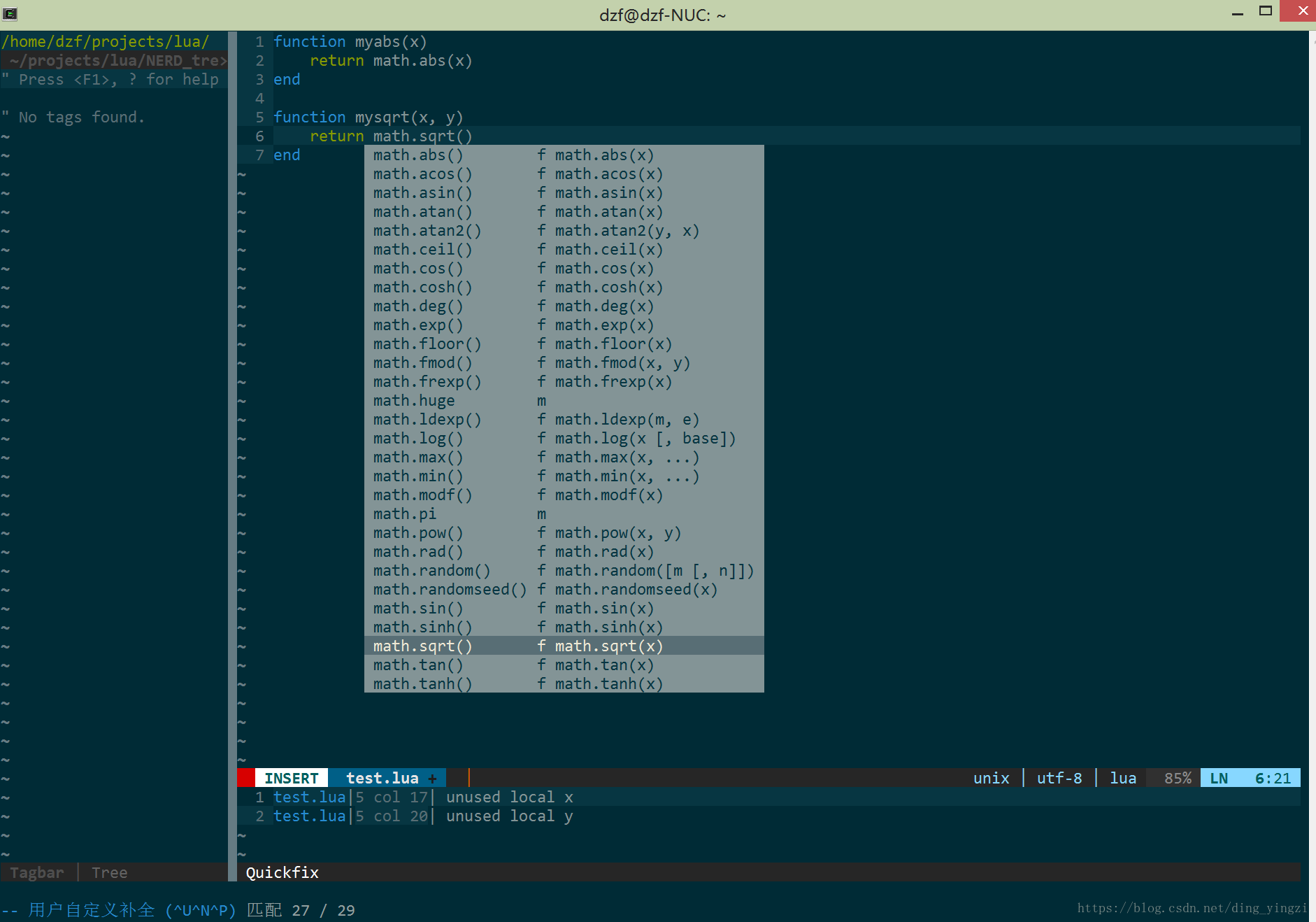Choose math.ceil() from completion menu
Viewport: 1316px width, 922px height.
click(x=564, y=250)
